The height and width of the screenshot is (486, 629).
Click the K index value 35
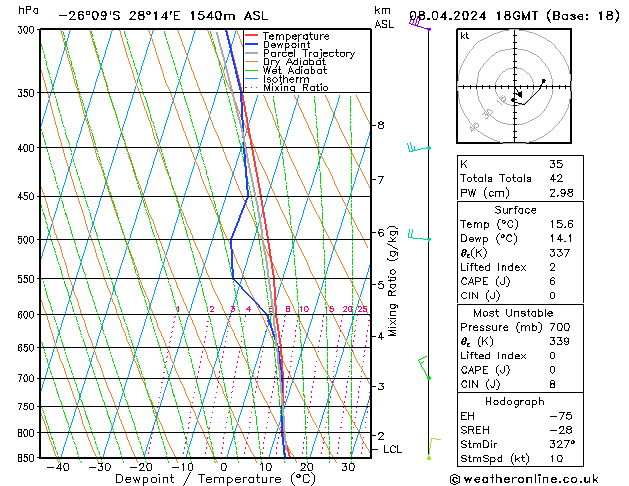pyautogui.click(x=556, y=164)
